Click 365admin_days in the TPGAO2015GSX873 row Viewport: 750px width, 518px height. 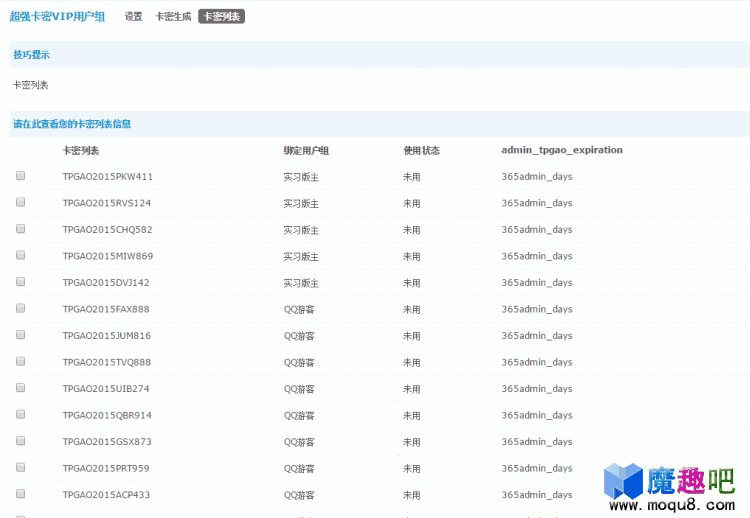click(537, 441)
